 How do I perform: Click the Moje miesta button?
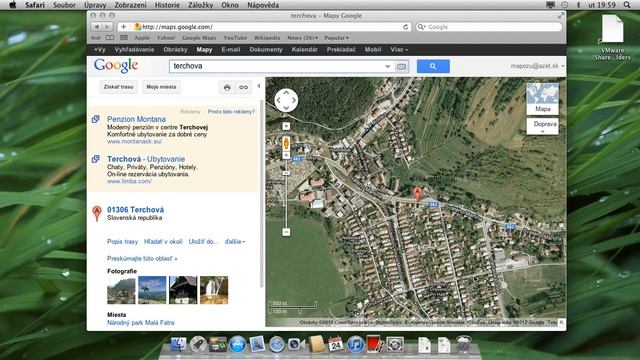[161, 87]
